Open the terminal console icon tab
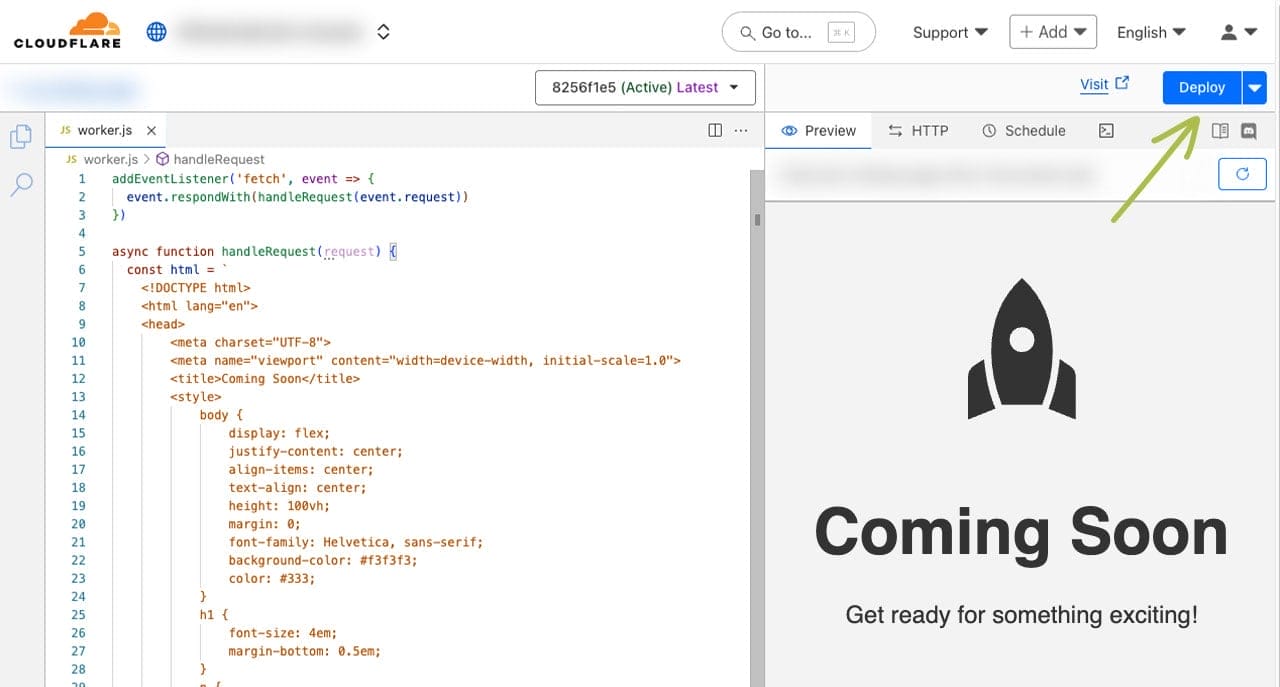 (1106, 130)
